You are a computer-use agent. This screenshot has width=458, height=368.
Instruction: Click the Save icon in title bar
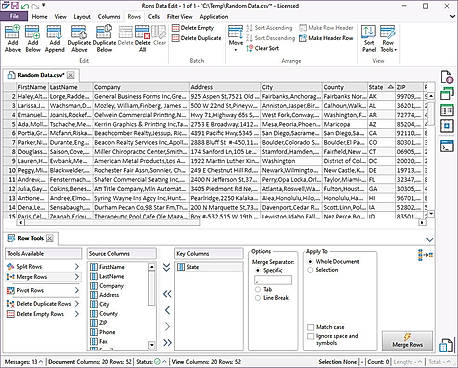[x=15, y=6]
